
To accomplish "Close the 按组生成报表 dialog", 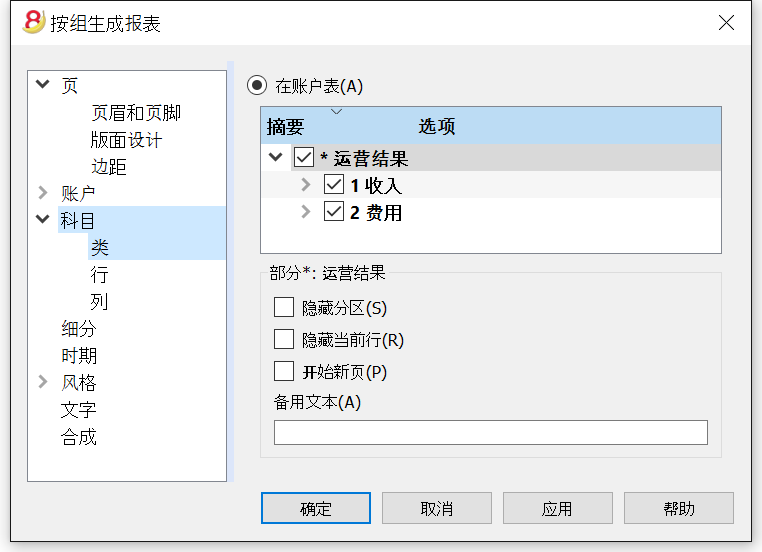I will click(726, 22).
